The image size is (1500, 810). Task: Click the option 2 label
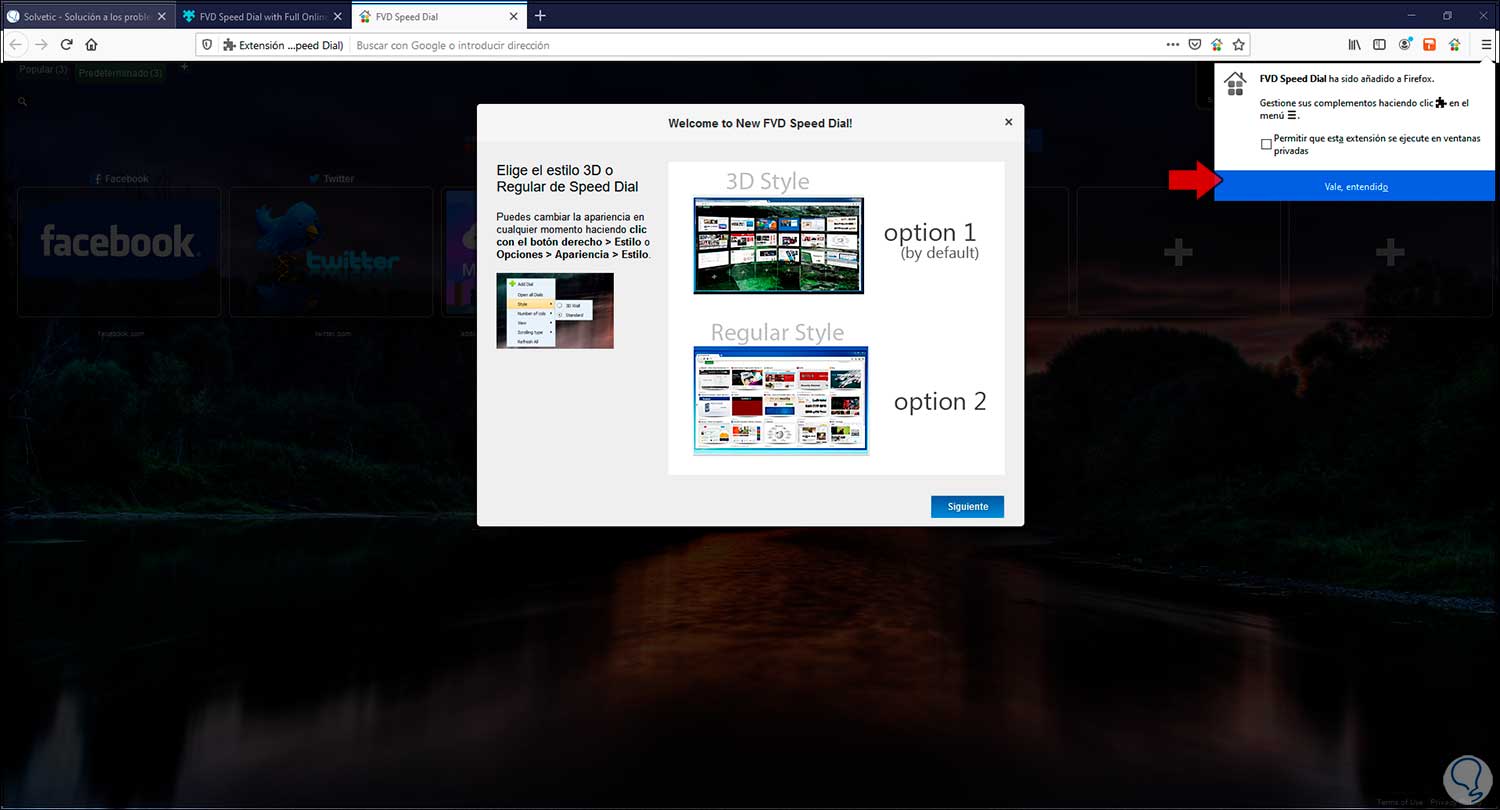click(x=940, y=401)
